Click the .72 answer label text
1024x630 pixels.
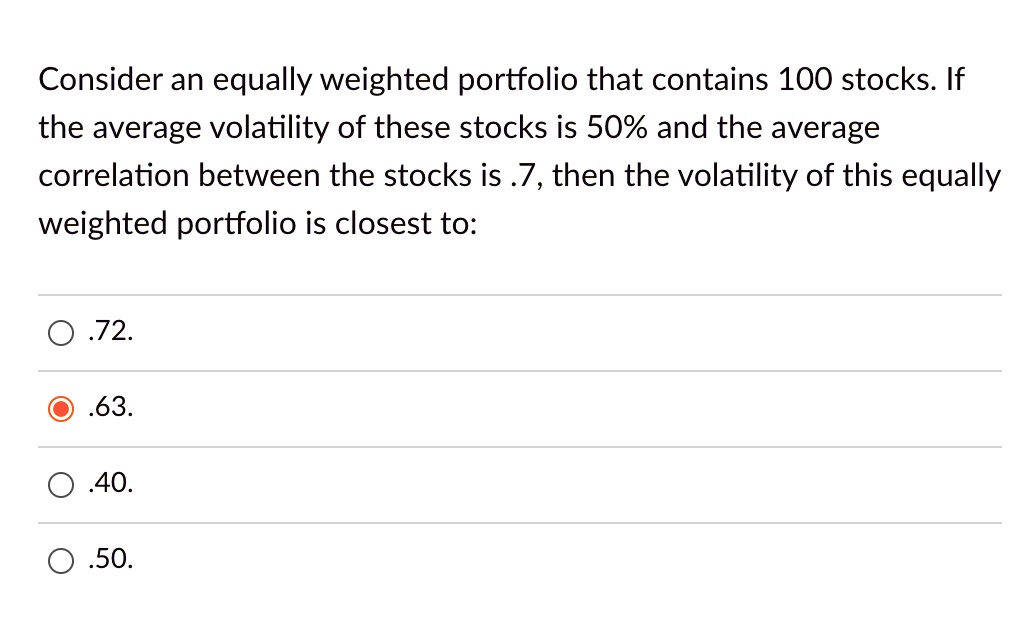point(110,331)
